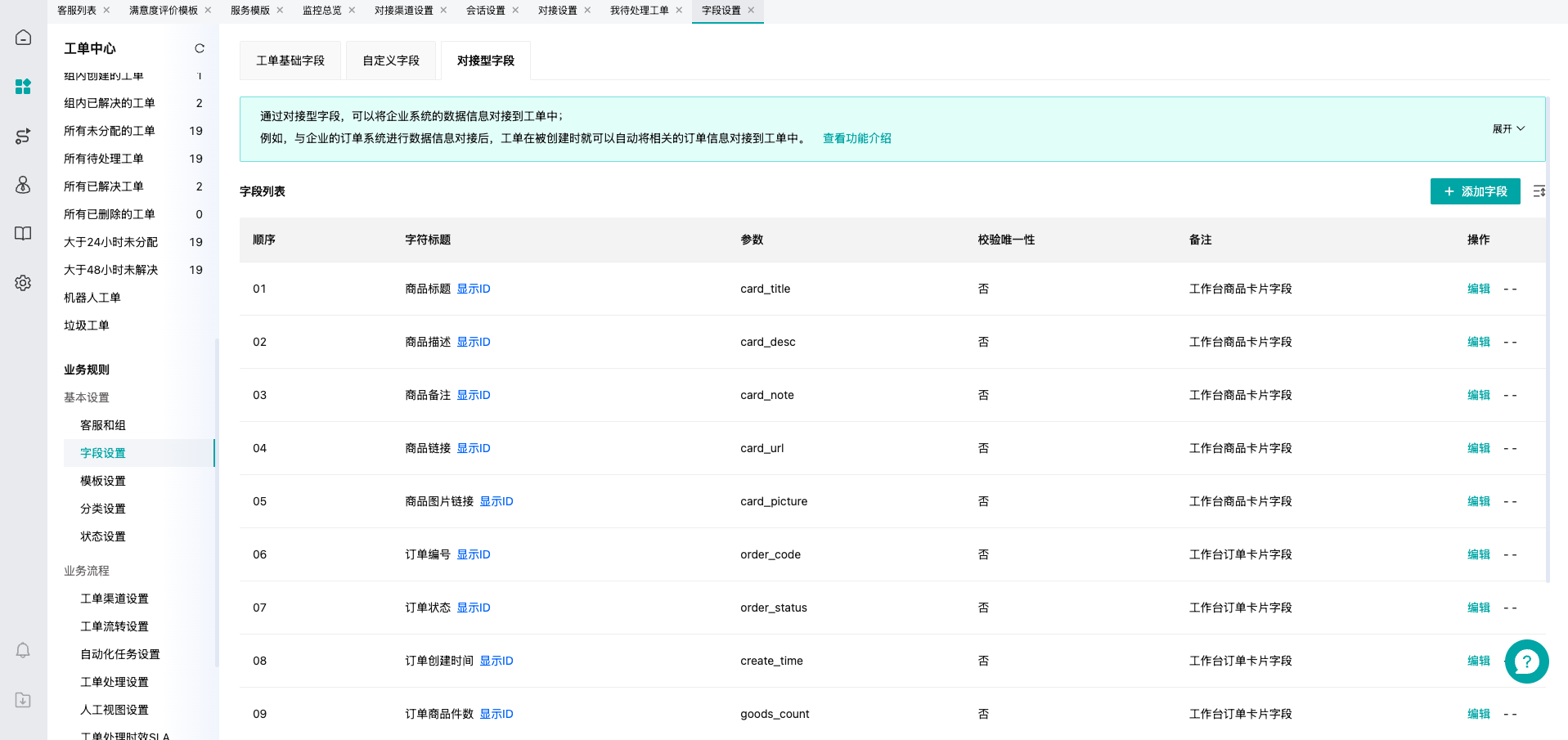Open 工单渠道设置 in sidebar
The image size is (1568, 740).
tap(115, 599)
